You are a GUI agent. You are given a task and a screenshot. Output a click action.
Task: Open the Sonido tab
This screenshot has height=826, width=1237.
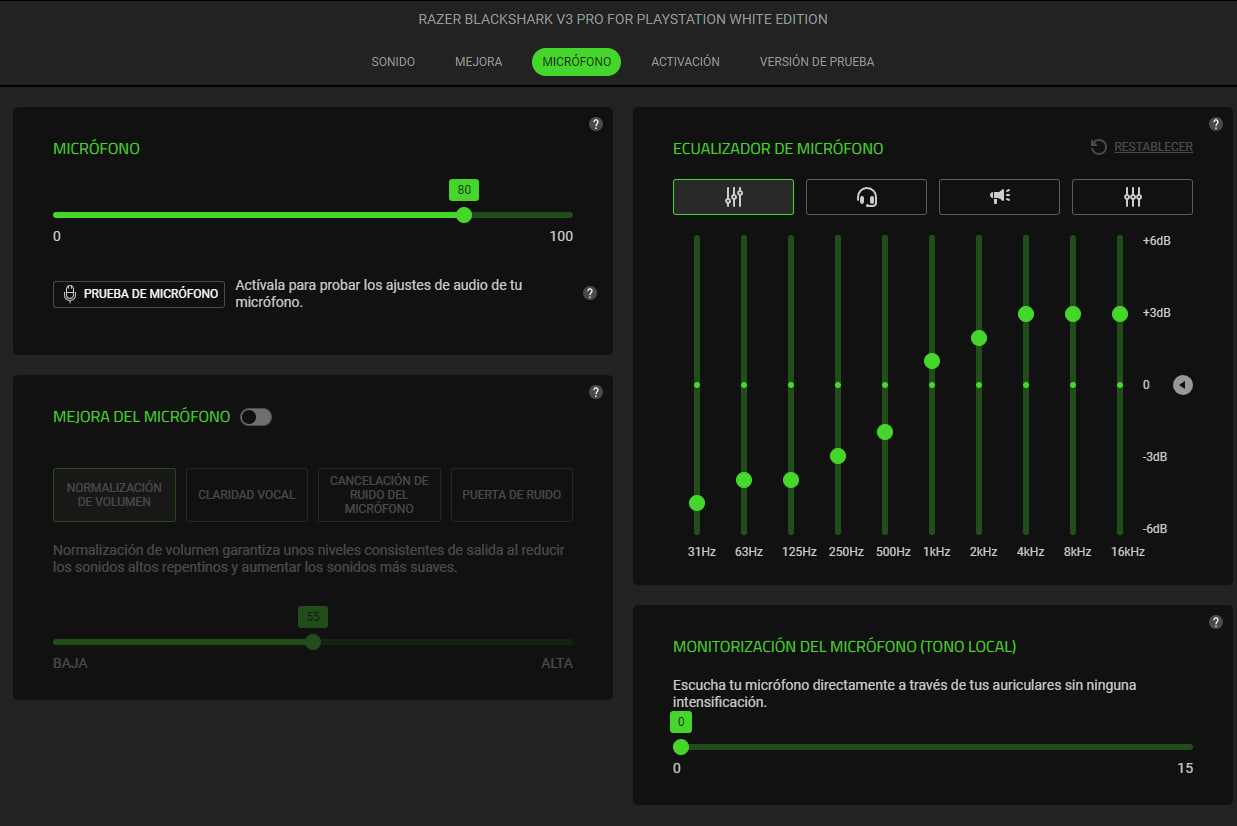pyautogui.click(x=393, y=62)
